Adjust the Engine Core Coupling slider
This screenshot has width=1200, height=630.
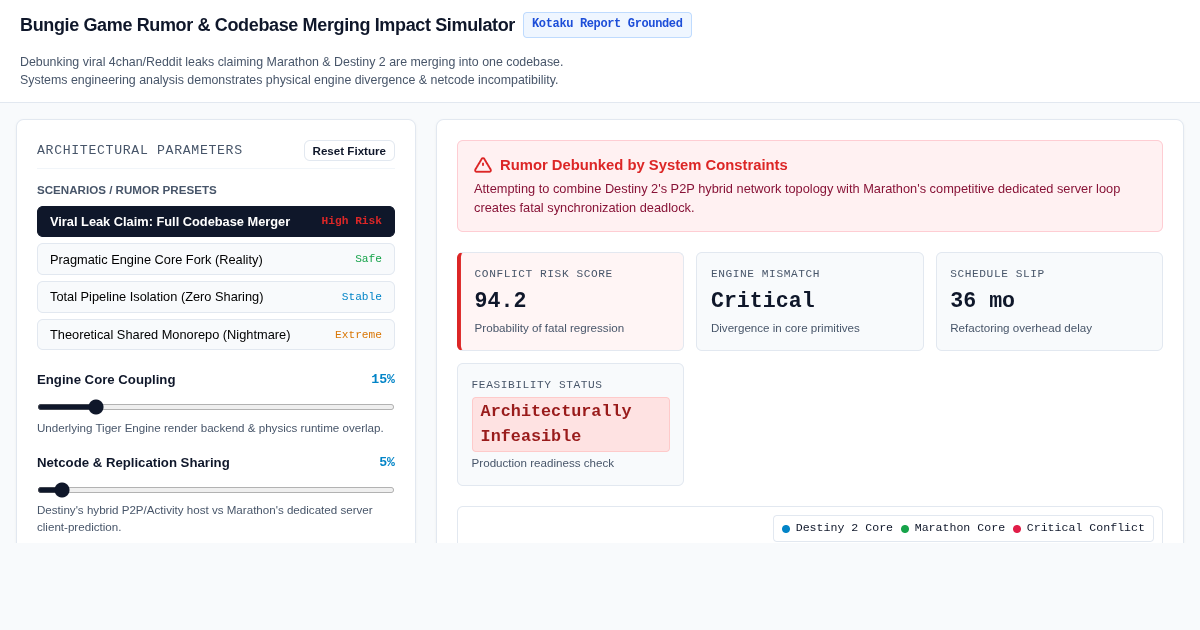click(216, 407)
